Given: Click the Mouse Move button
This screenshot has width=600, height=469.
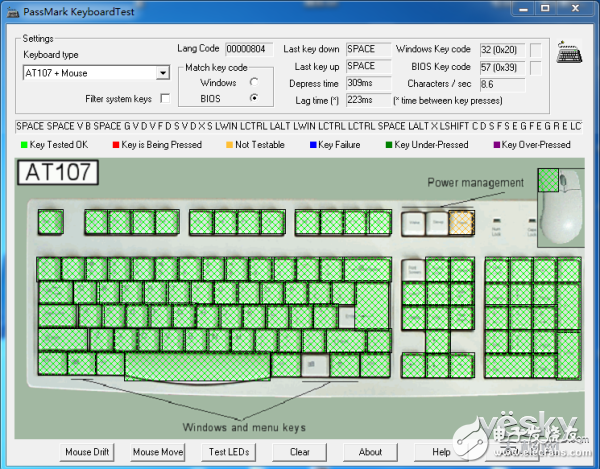Looking at the screenshot, I should click(x=158, y=452).
